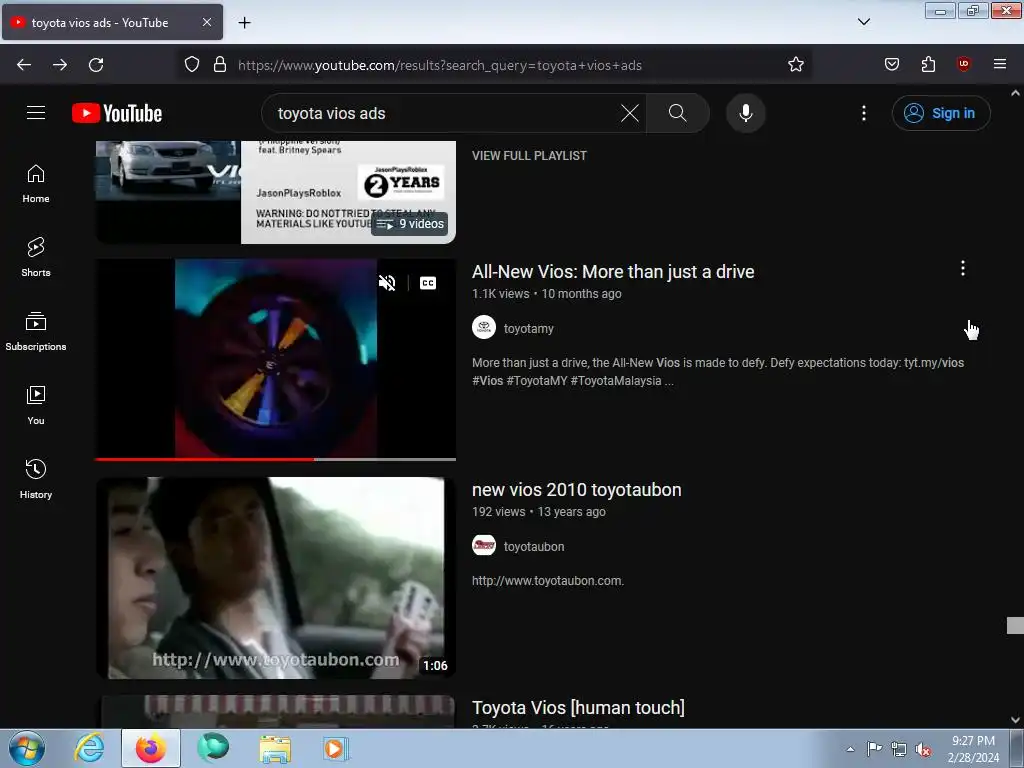Click Firefox icon in the taskbar
The height and width of the screenshot is (768, 1024).
click(151, 748)
